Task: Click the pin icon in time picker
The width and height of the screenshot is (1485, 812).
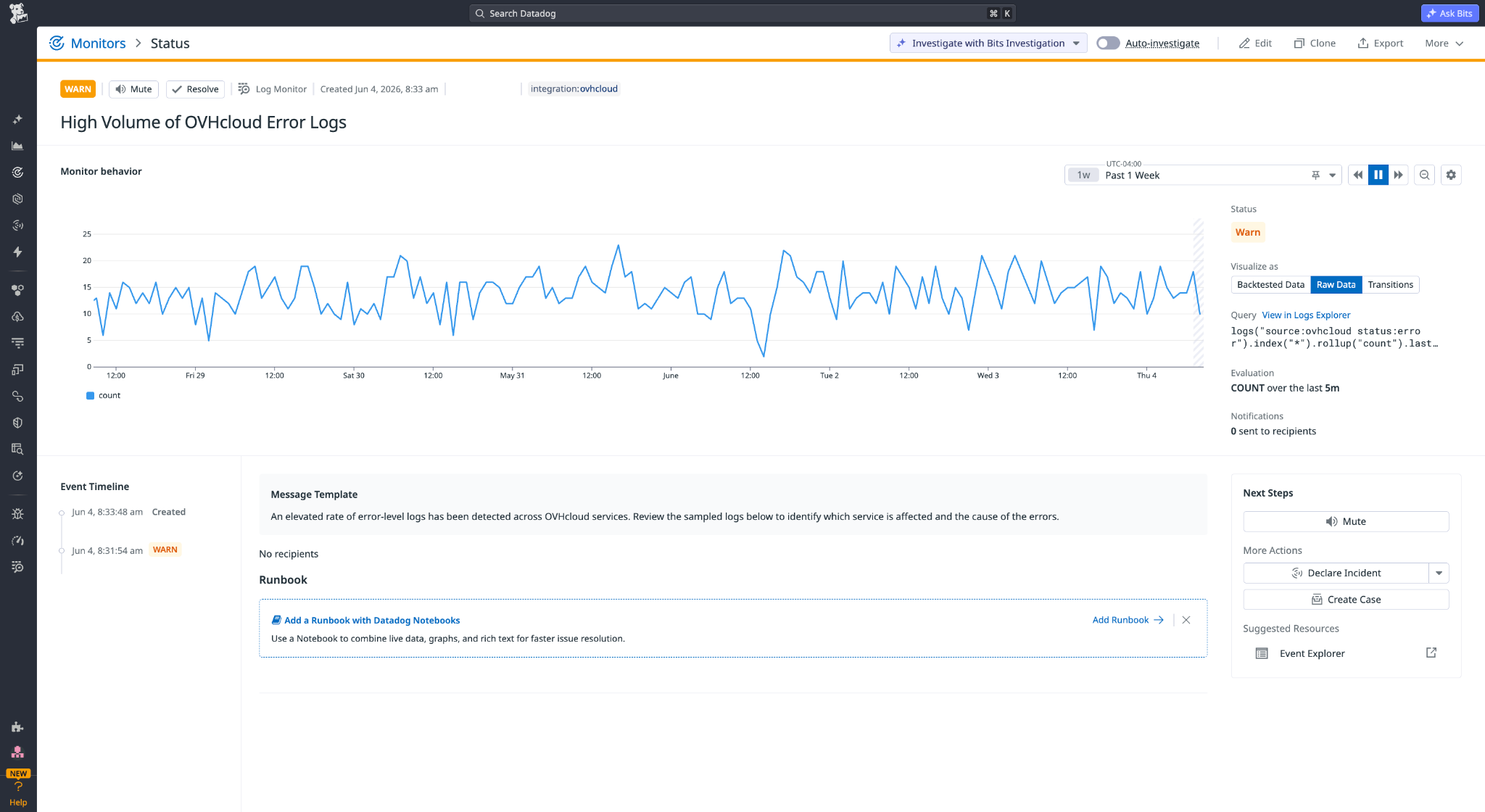Action: coord(1315,175)
